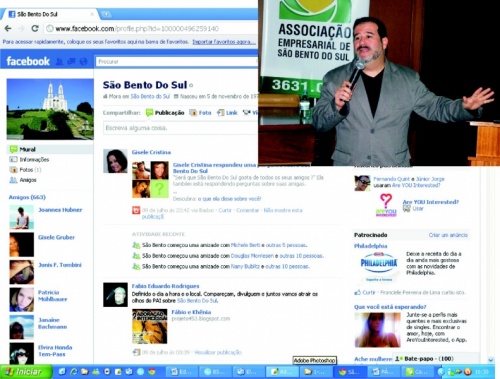500x379 pixels.
Task: Launch Chrome from the quick launch bar
Action: [152, 371]
